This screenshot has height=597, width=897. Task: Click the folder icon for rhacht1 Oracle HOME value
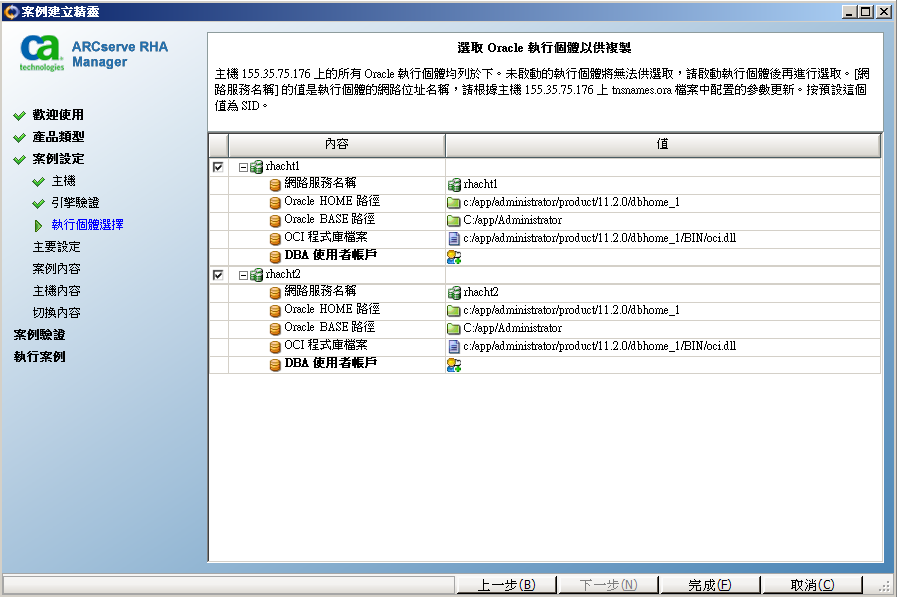click(454, 202)
